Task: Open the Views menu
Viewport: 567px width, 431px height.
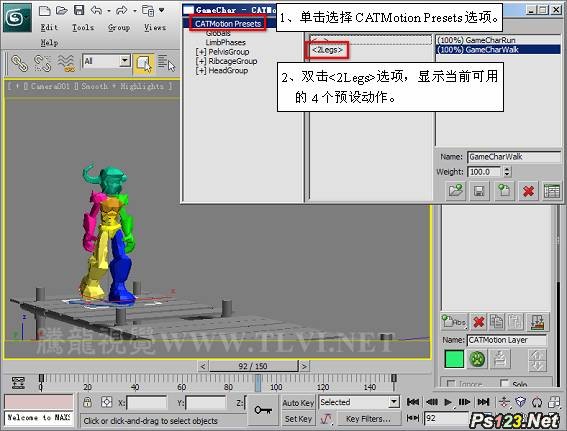Action: pyautogui.click(x=155, y=27)
